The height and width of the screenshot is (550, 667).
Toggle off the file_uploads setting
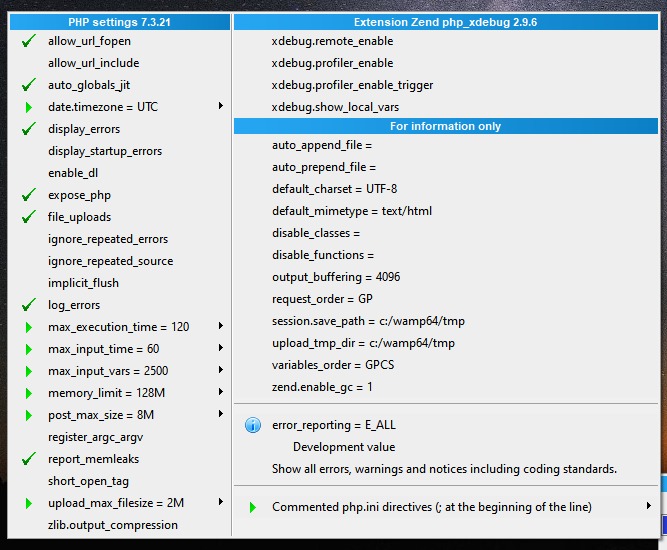[79, 217]
